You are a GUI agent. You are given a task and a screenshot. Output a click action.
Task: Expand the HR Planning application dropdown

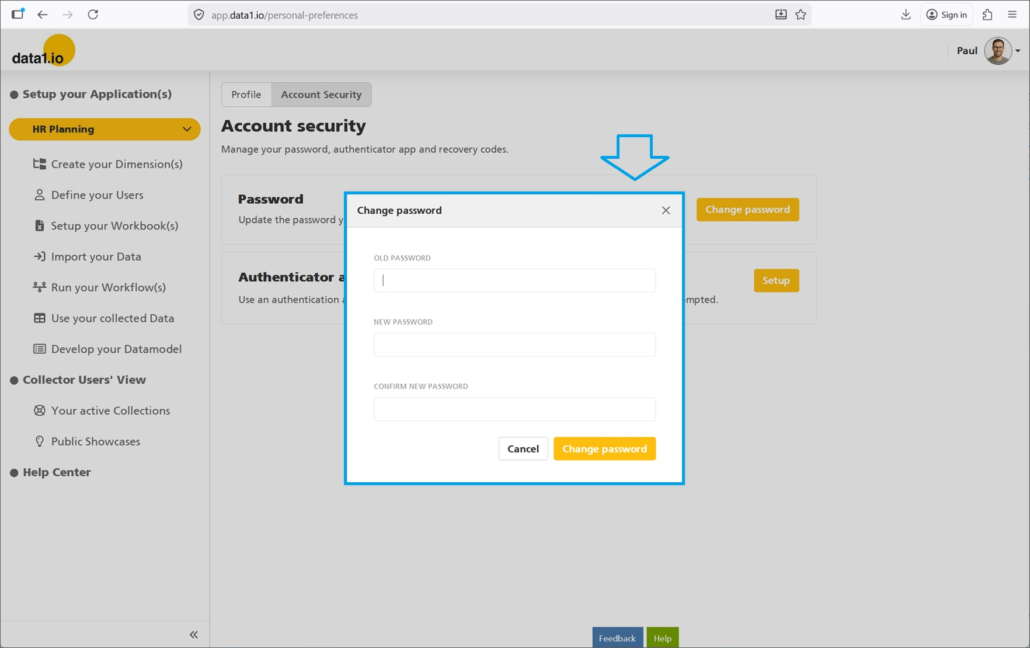tap(186, 129)
